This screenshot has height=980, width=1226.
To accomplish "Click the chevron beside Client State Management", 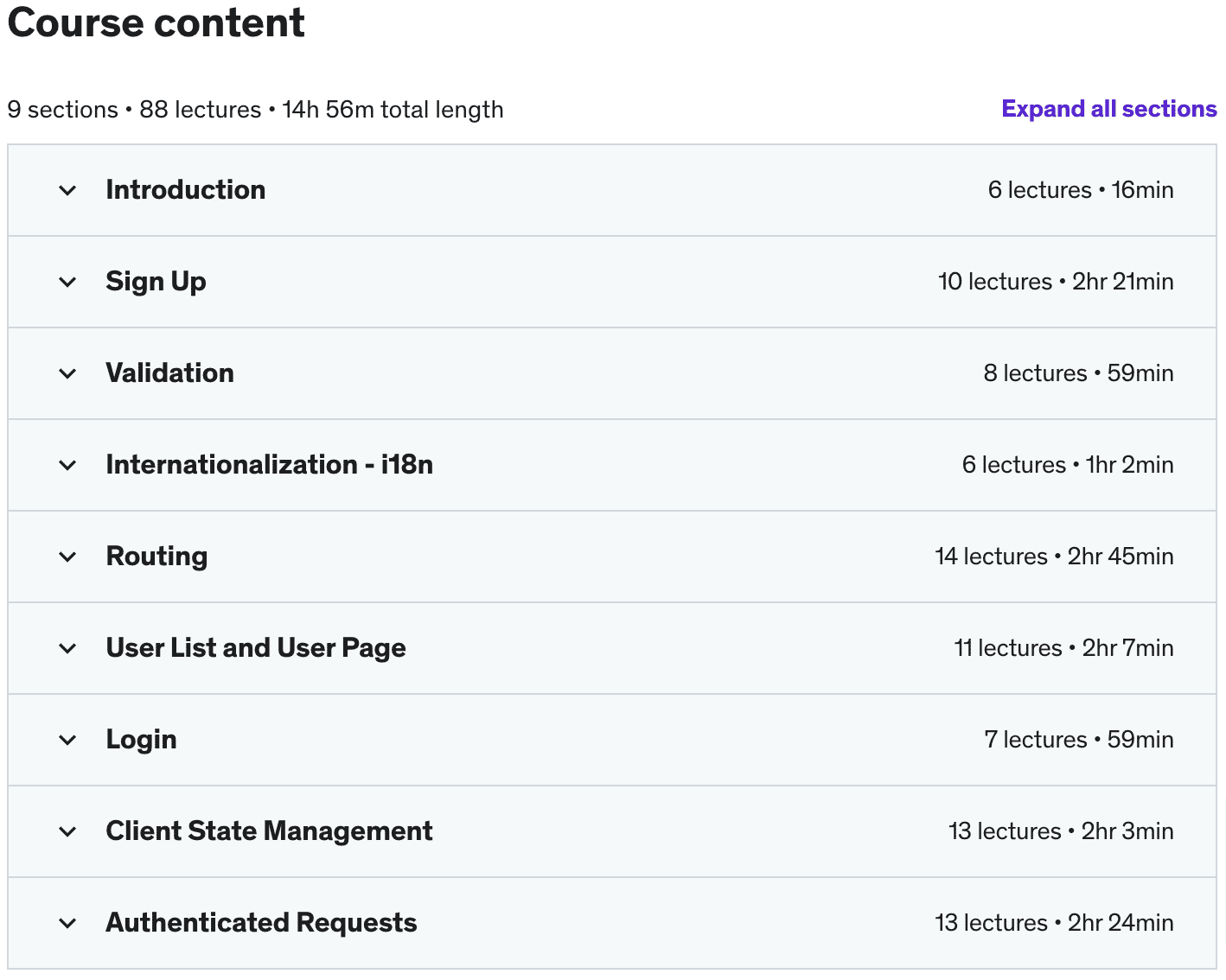I will (x=67, y=832).
